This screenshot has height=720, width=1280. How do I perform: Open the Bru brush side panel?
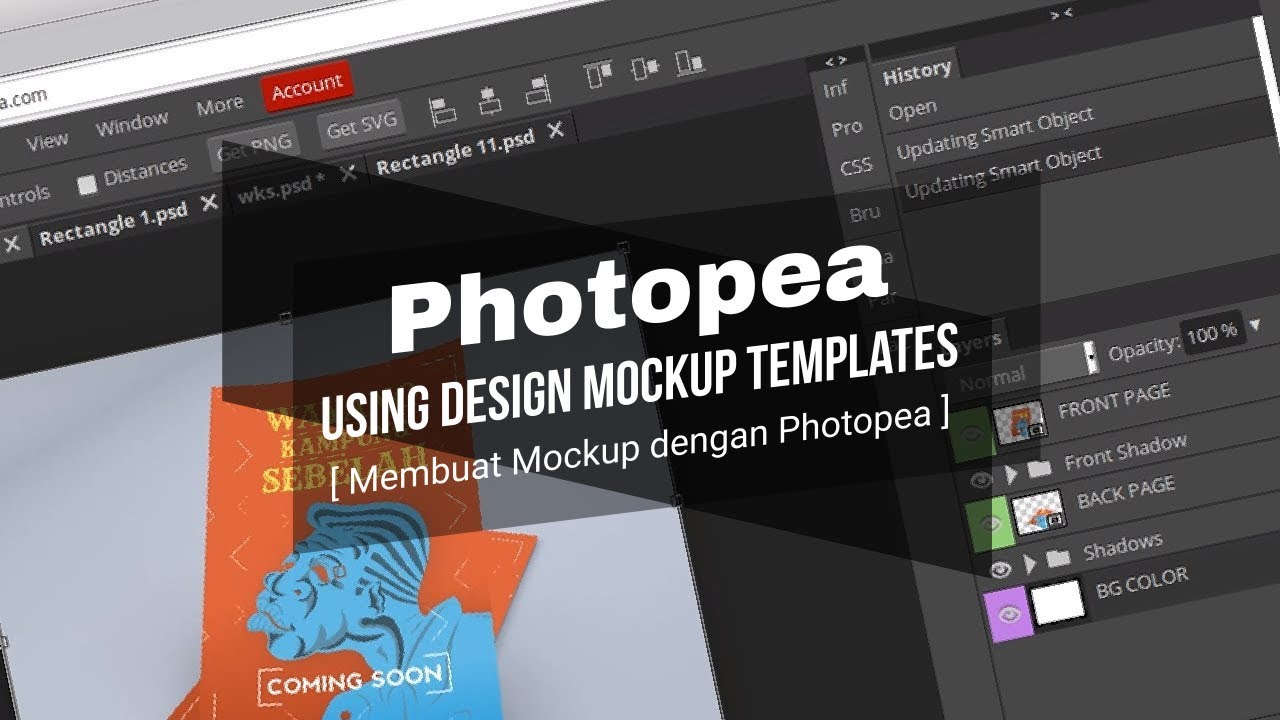864,213
